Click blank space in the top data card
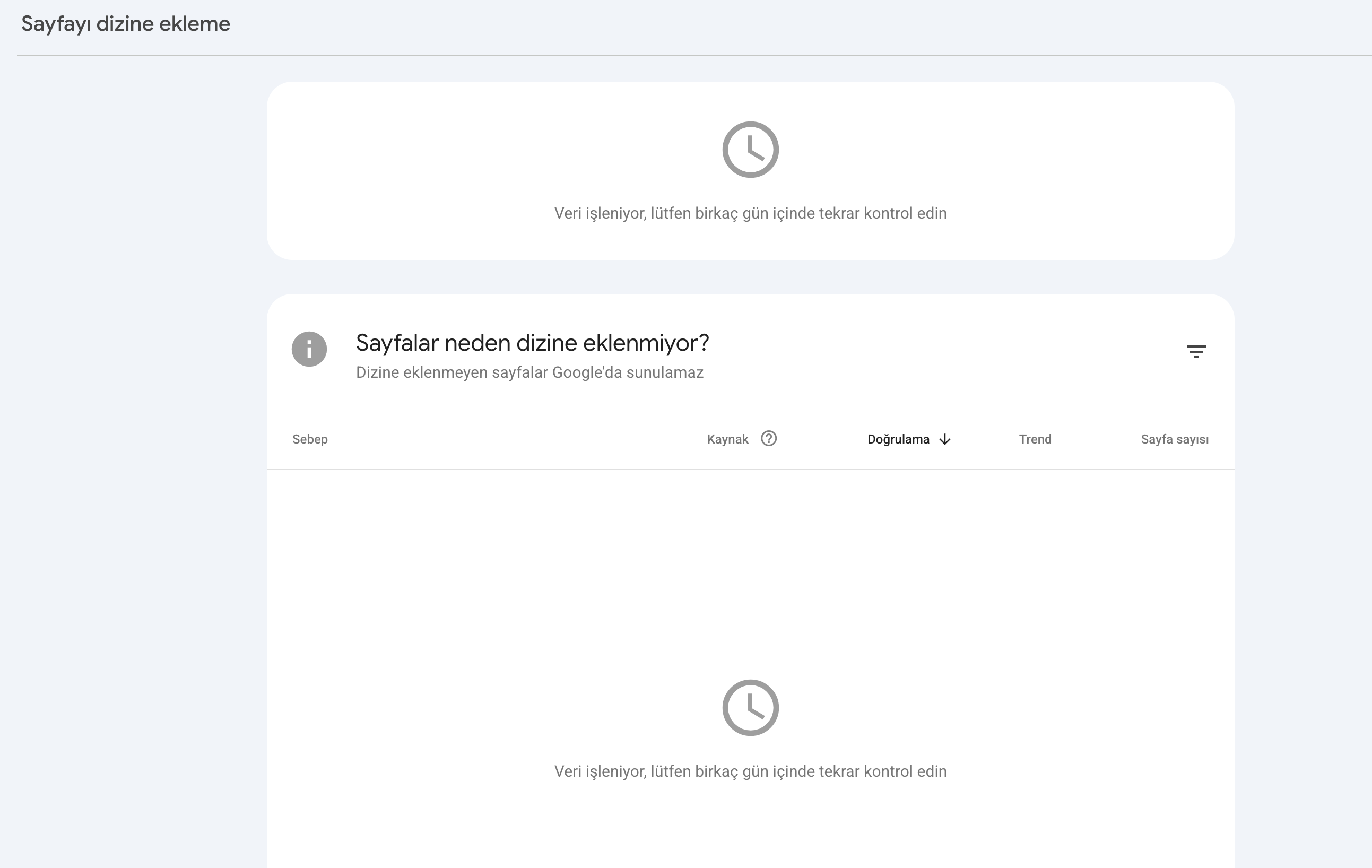 [456, 171]
